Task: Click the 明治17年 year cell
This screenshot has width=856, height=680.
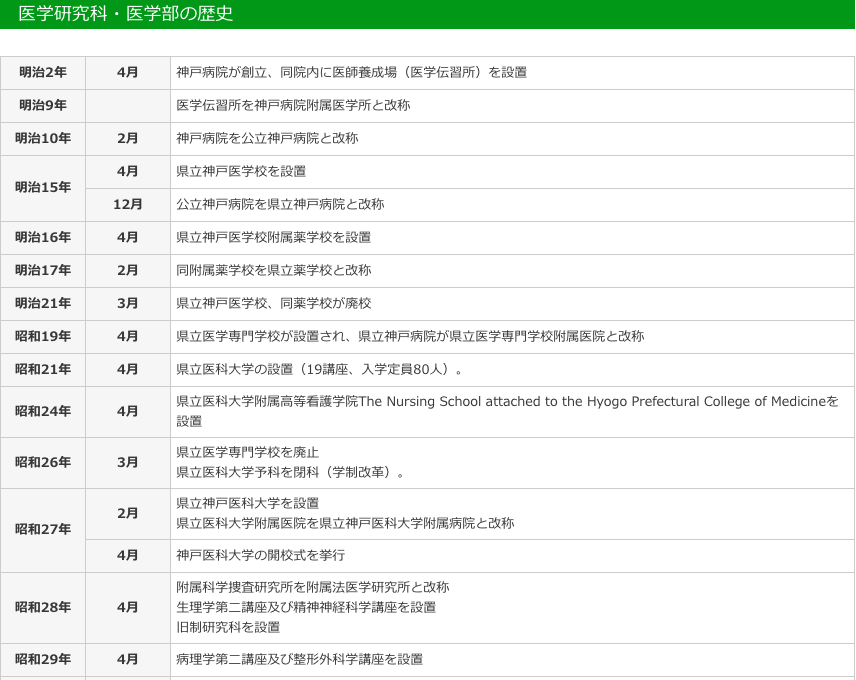Action: point(43,271)
